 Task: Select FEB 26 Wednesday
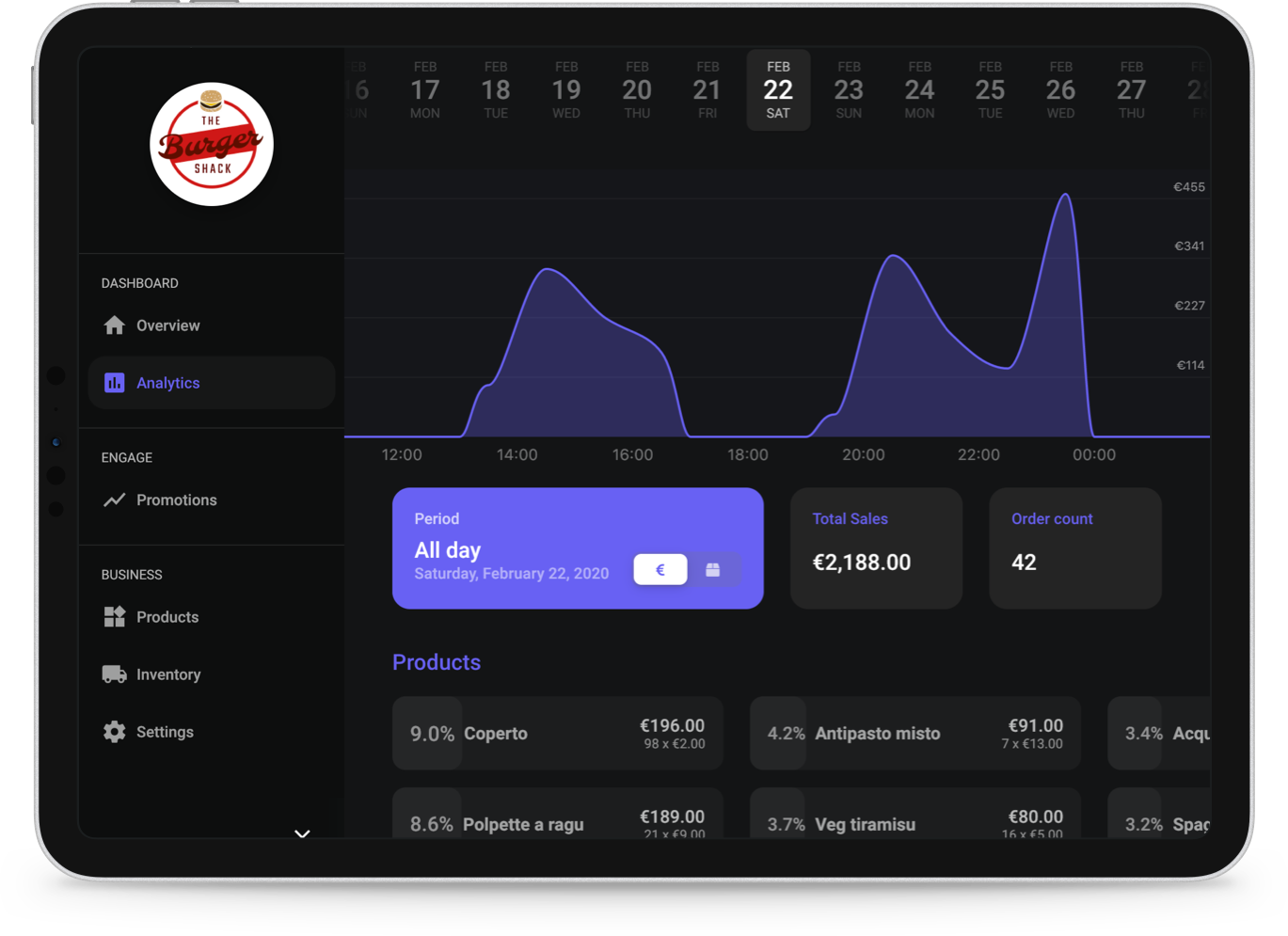pyautogui.click(x=1060, y=89)
